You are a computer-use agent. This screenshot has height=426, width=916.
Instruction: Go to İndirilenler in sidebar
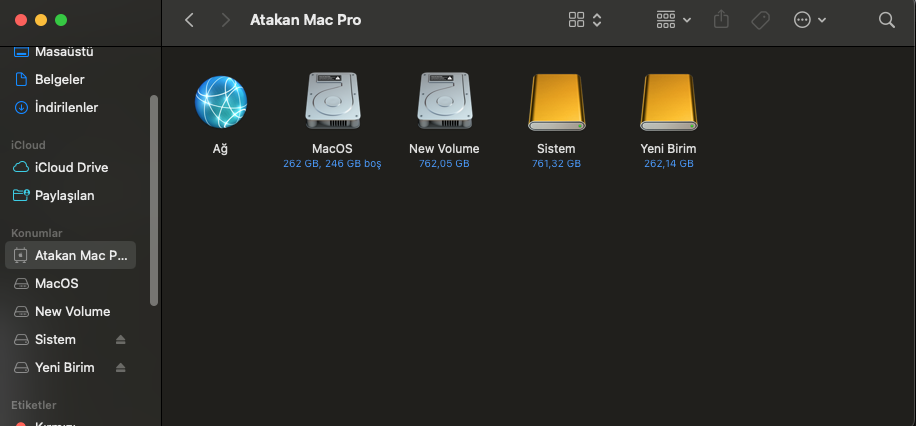[66, 107]
